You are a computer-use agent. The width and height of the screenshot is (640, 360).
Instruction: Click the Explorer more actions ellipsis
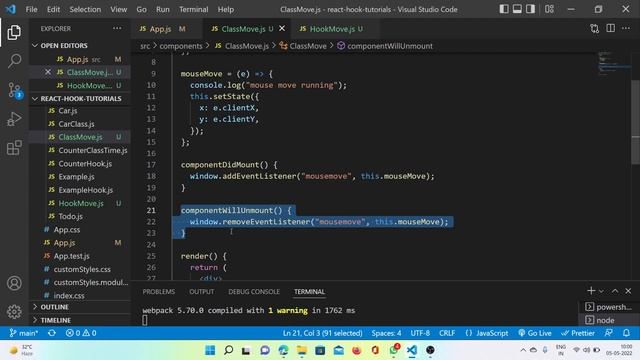pos(117,28)
